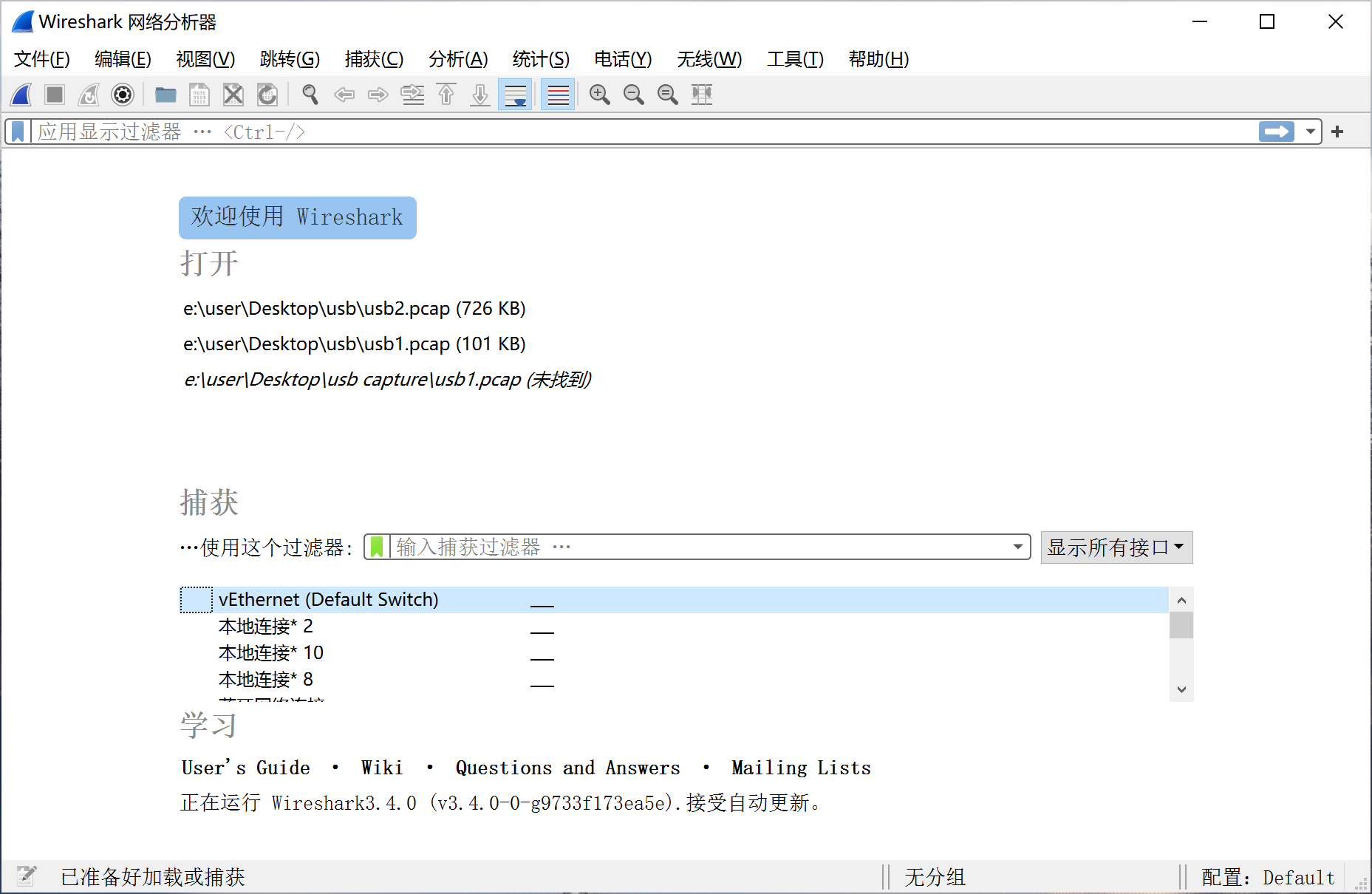Go back in packet history
The image size is (1372, 894).
[344, 95]
